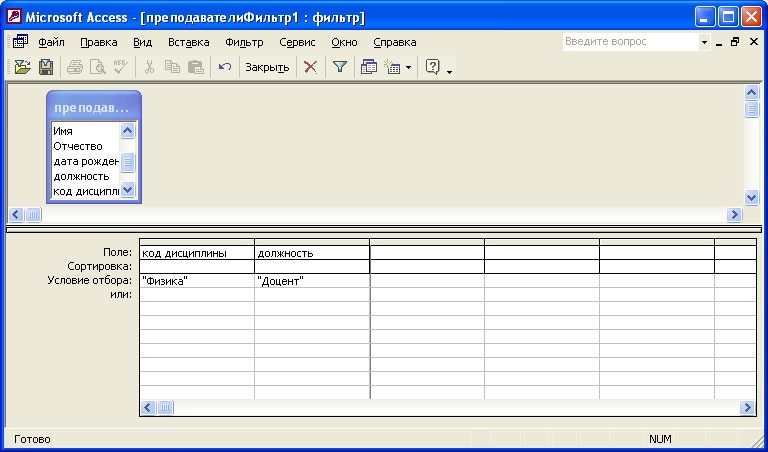
Task: Click the filter window control-menu icon
Action: tap(20, 42)
